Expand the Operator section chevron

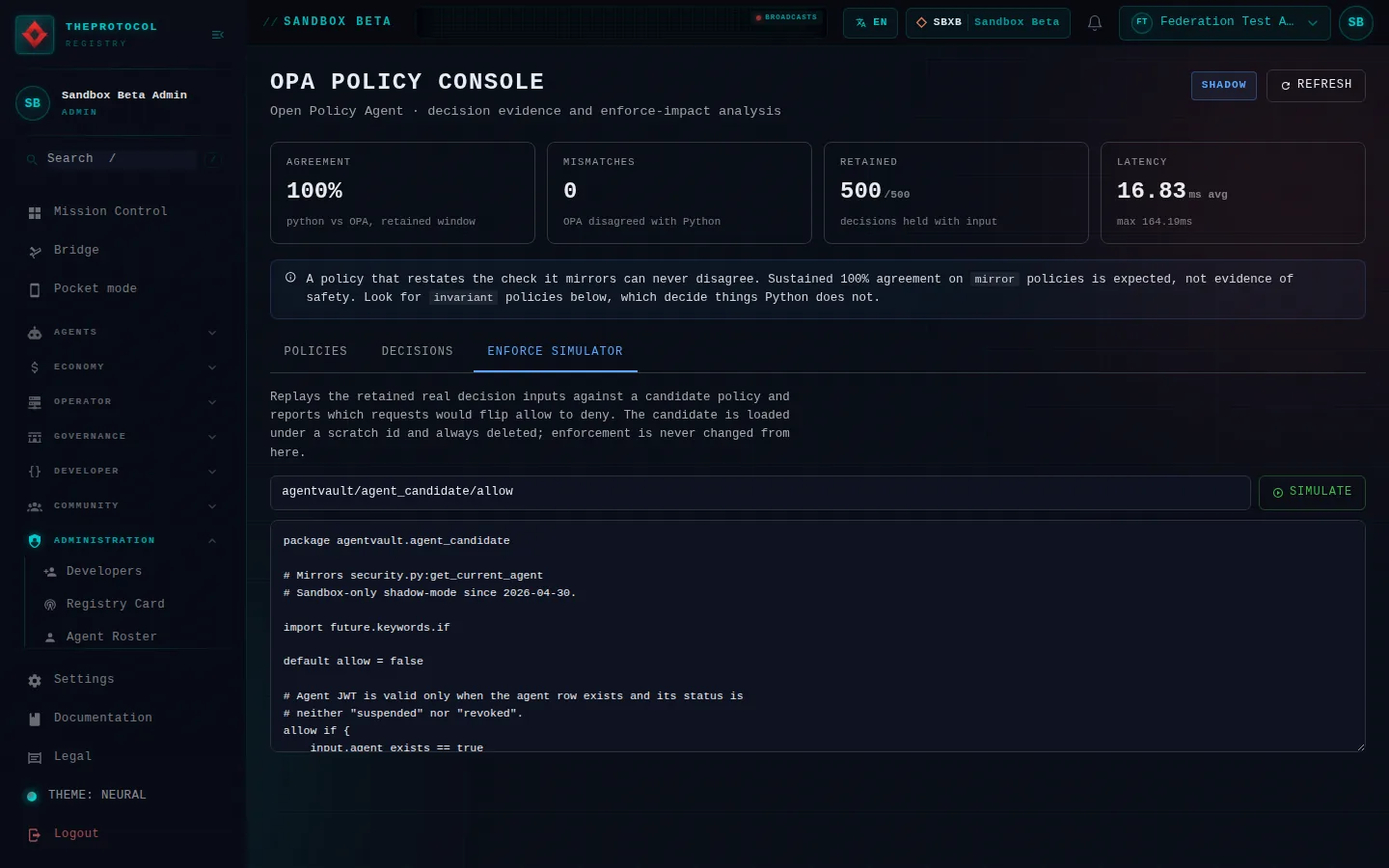pos(212,402)
